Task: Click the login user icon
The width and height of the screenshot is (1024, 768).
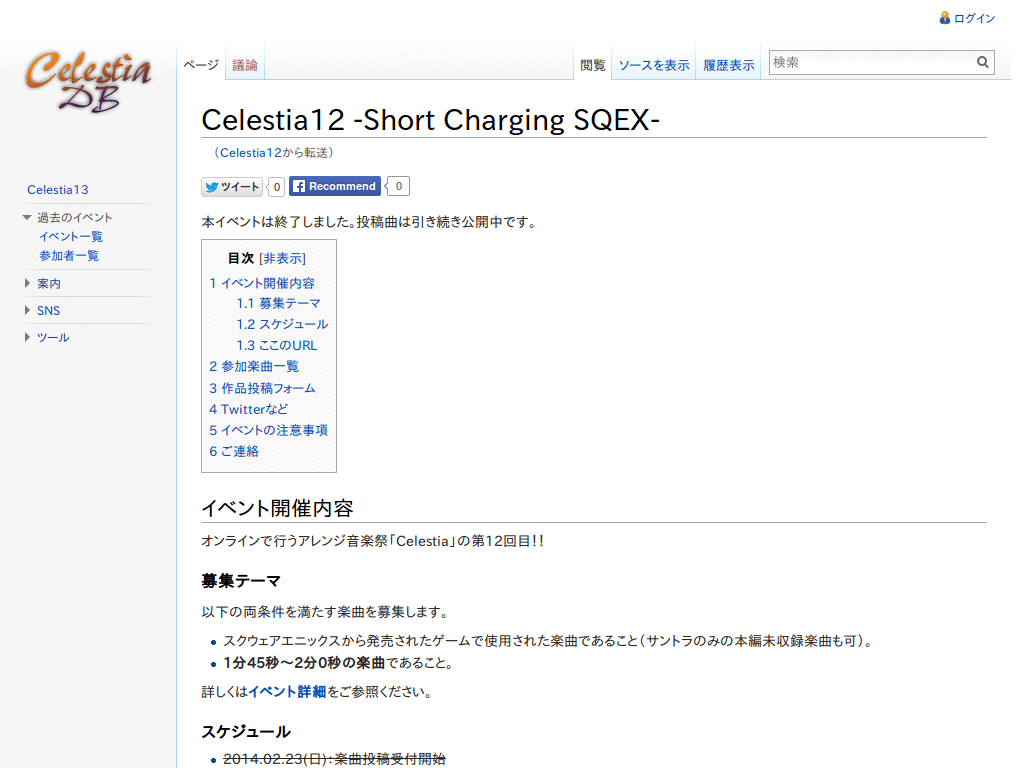Action: tap(944, 18)
